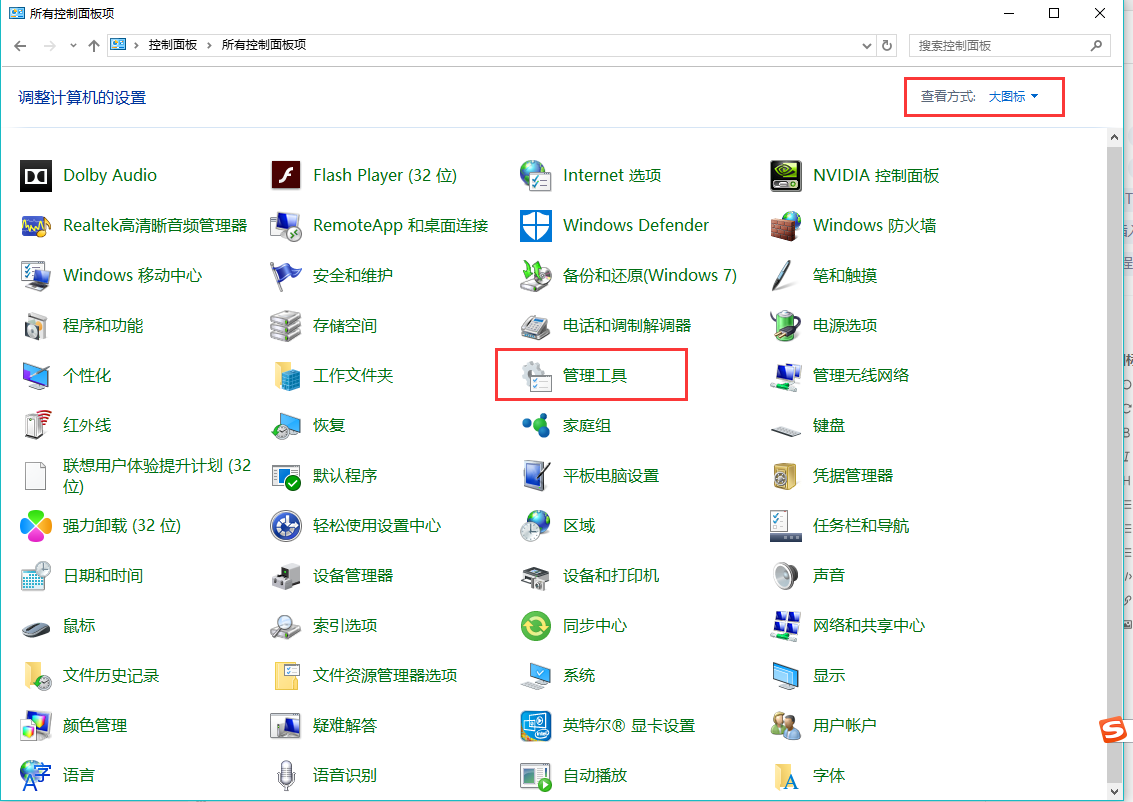
Task: Open the 工作文件夹 icon
Action: click(x=286, y=376)
